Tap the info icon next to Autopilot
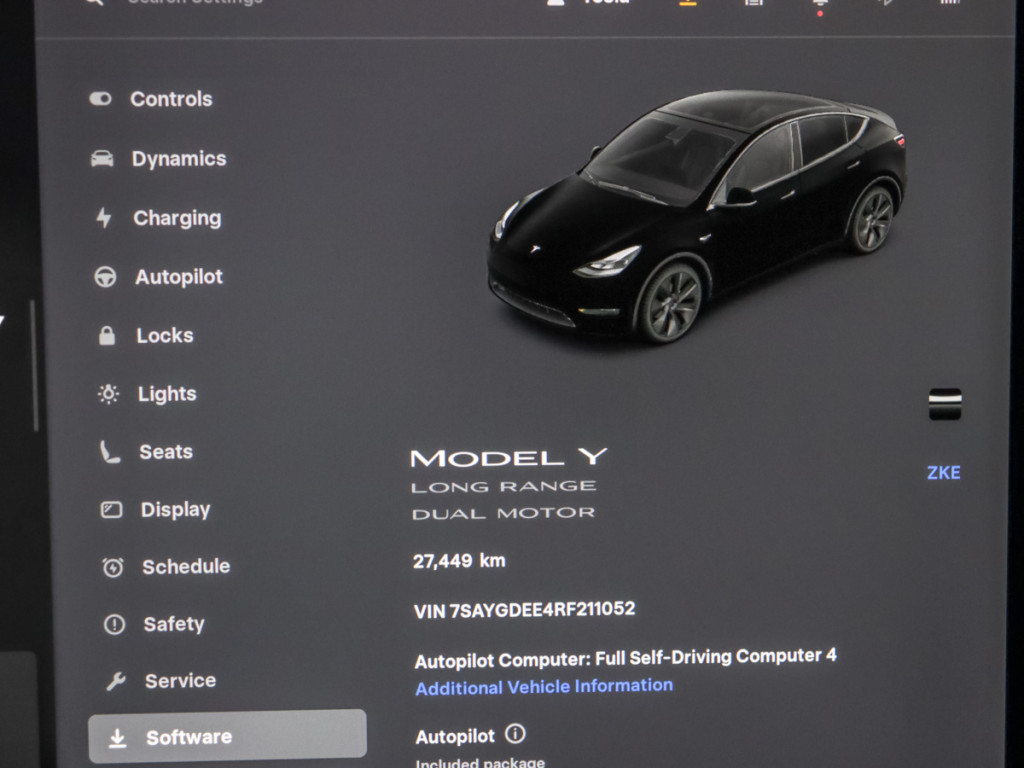Viewport: 1024px width, 768px height. pyautogui.click(x=515, y=735)
